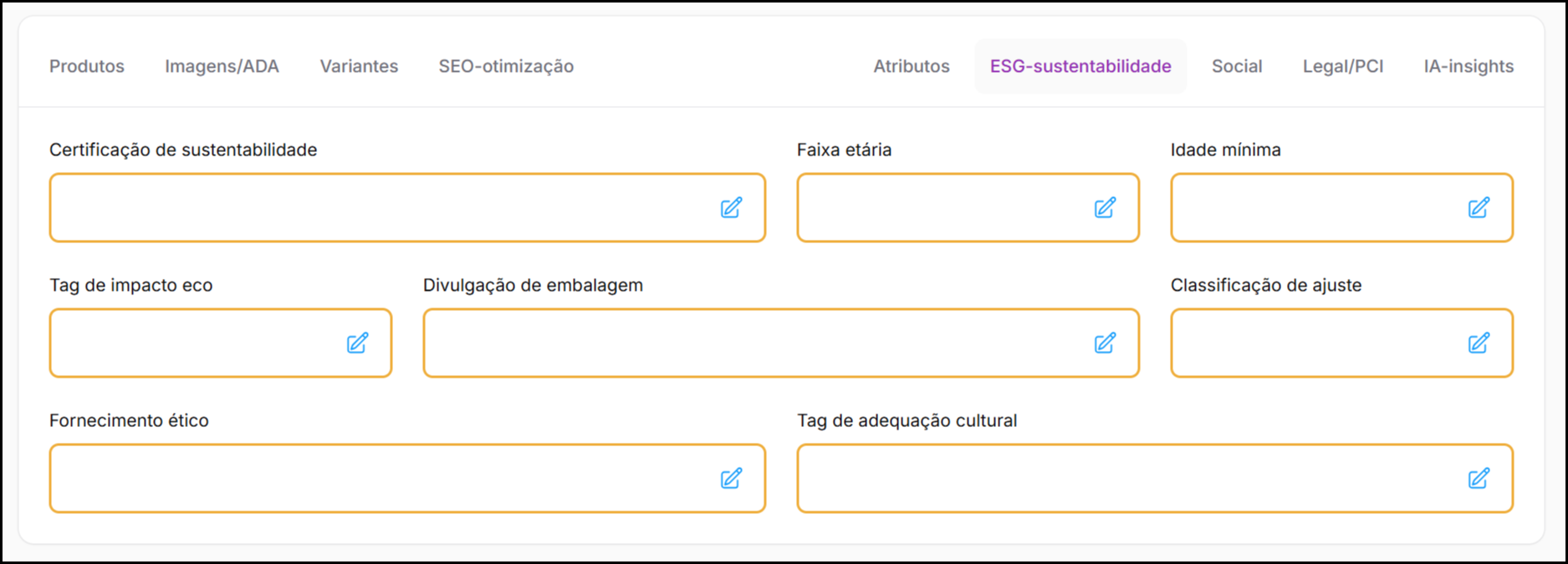Go to SEO-otimização tab
Image resolution: width=1568 pixels, height=564 pixels.
pos(506,66)
